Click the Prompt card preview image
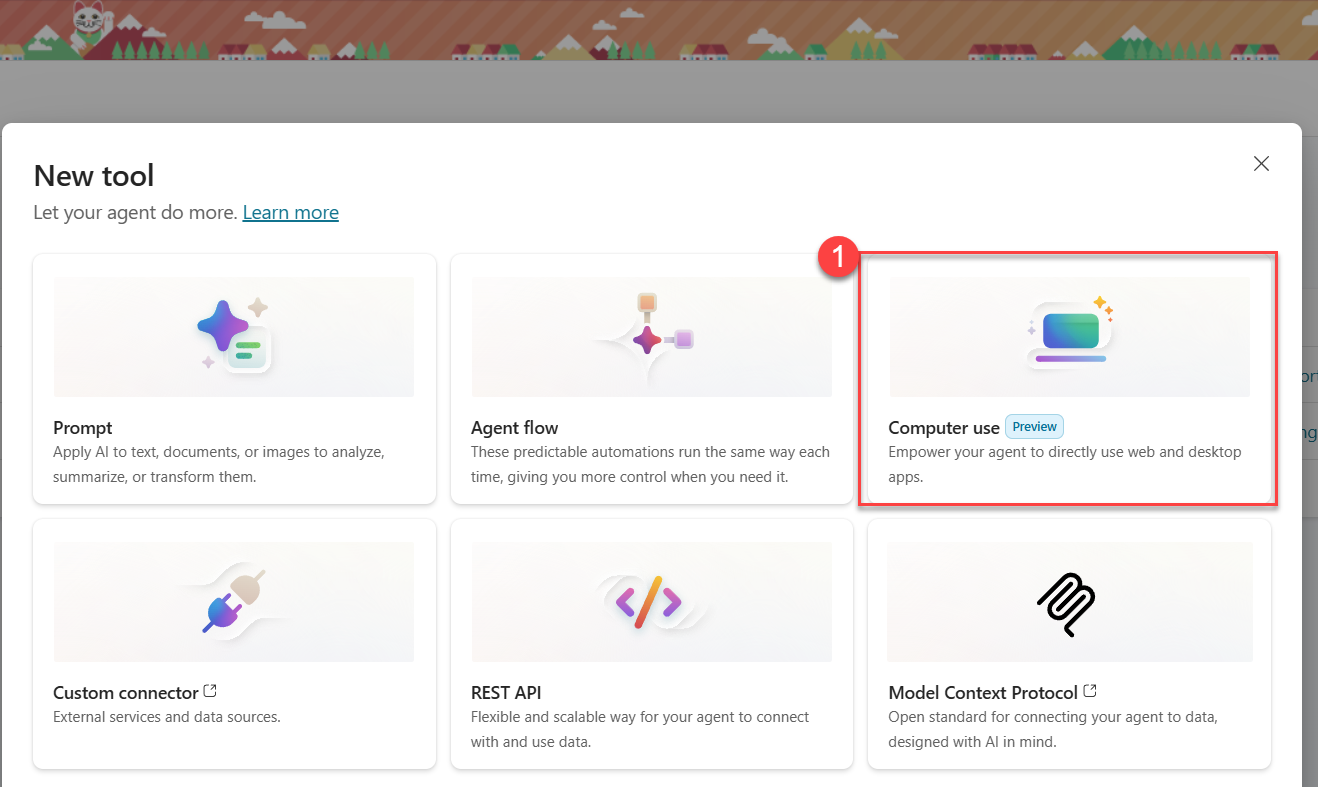 [234, 336]
